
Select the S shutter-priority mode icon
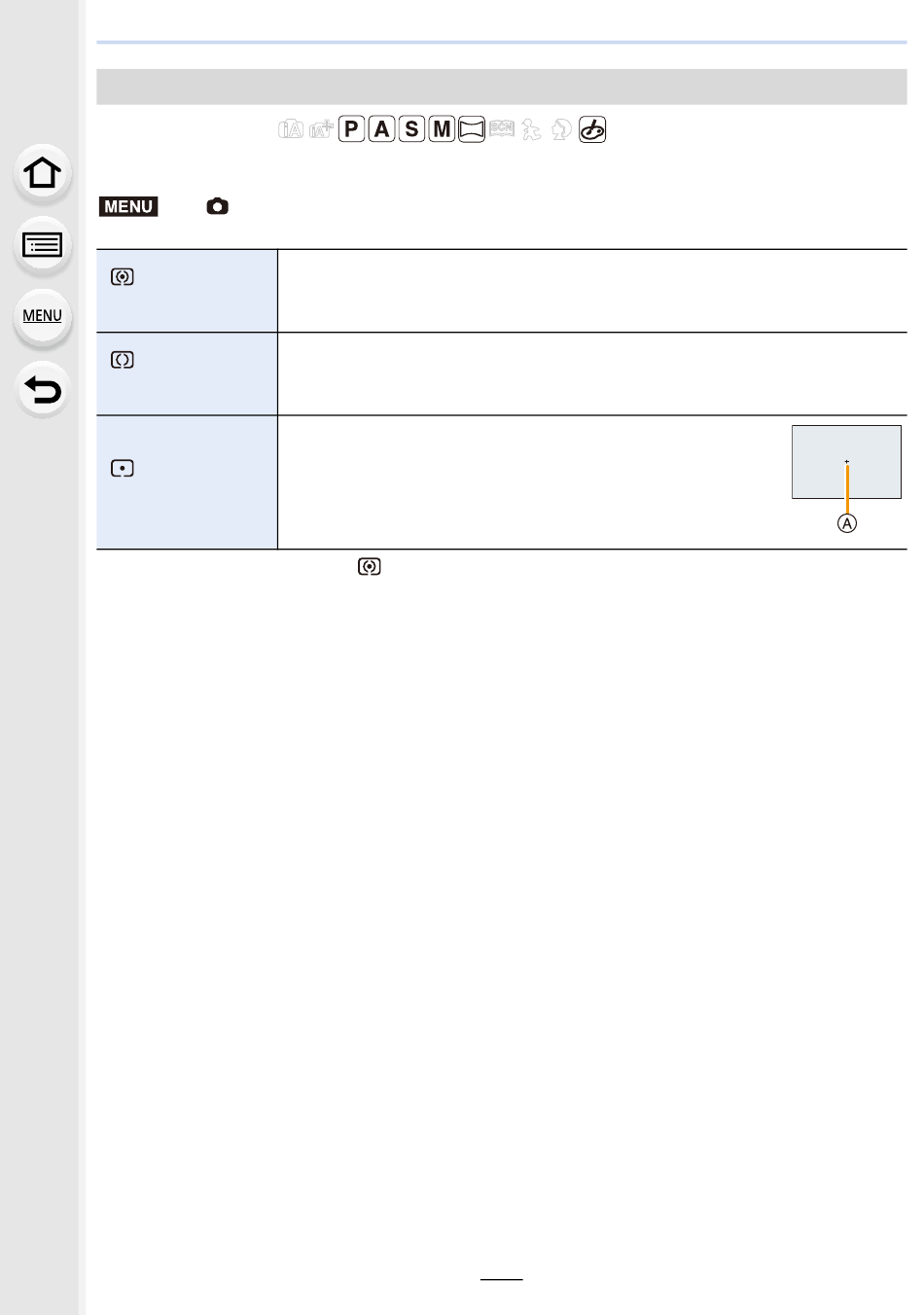(412, 128)
